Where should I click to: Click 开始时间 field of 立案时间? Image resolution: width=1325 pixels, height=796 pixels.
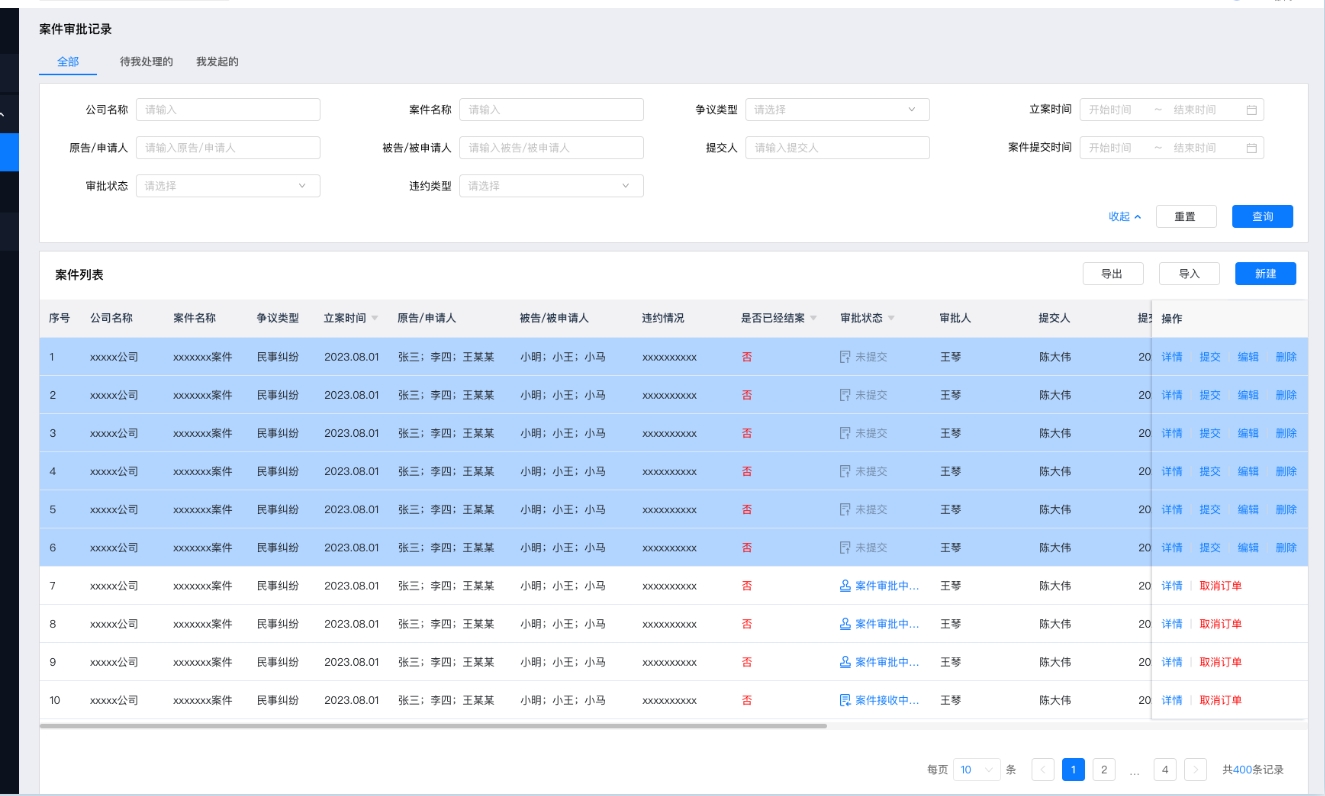1111,110
